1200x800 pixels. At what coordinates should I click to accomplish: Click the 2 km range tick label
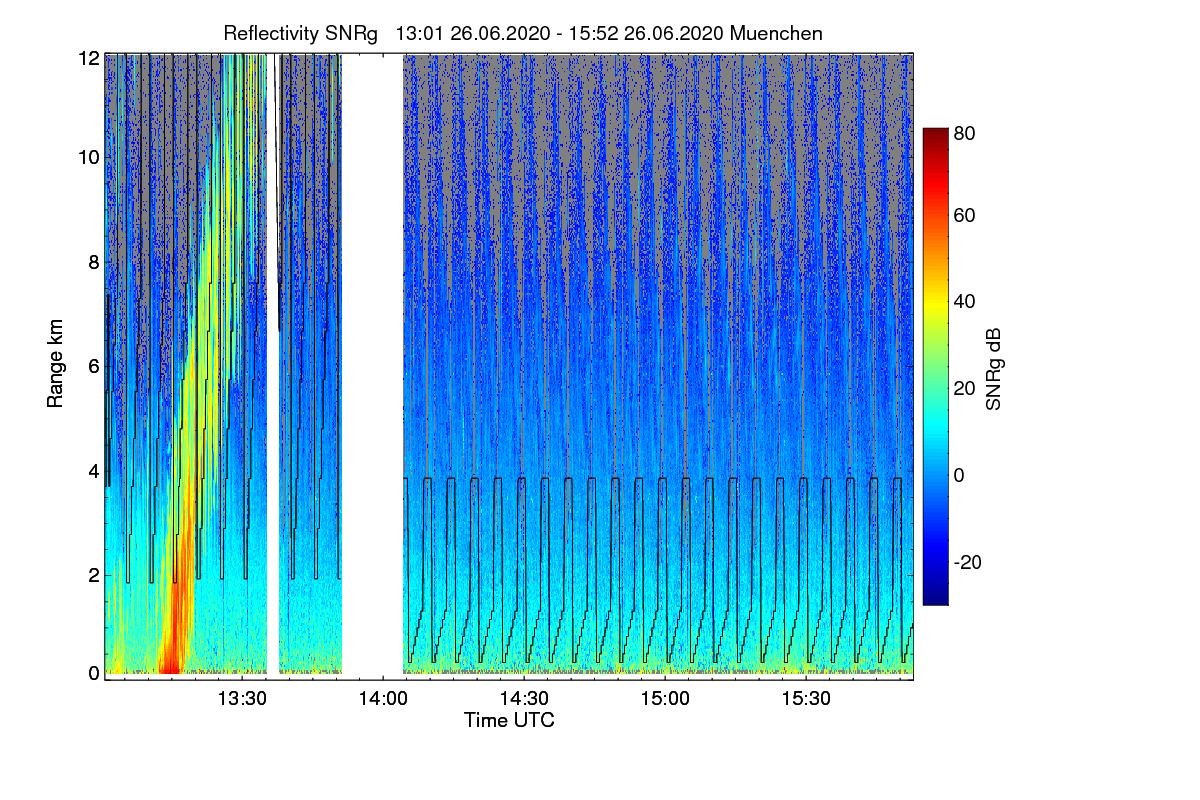pyautogui.click(x=93, y=575)
